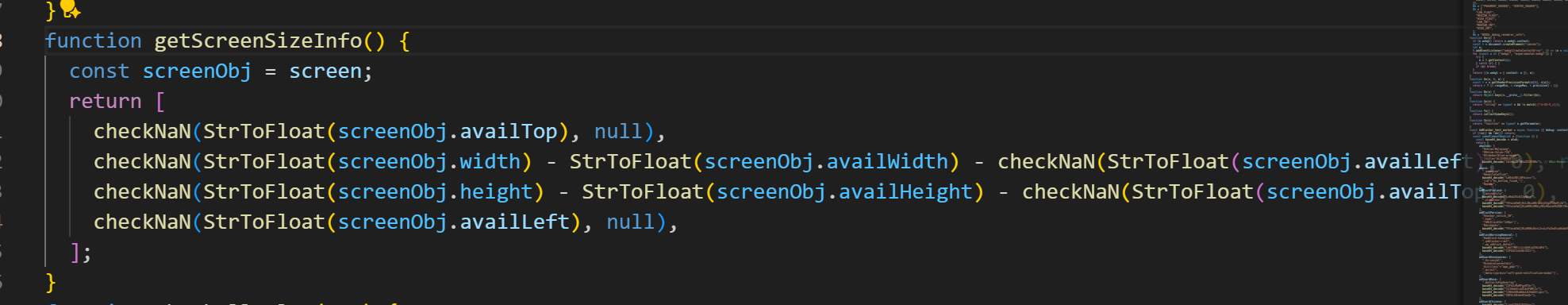Click the availHeight property

[905, 192]
